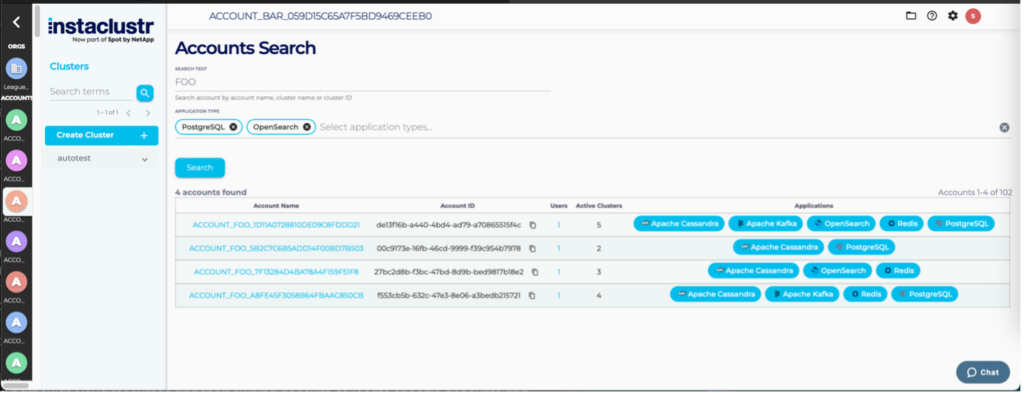Select the highlighted orange account avatar
The height and width of the screenshot is (393, 1024).
[16, 201]
